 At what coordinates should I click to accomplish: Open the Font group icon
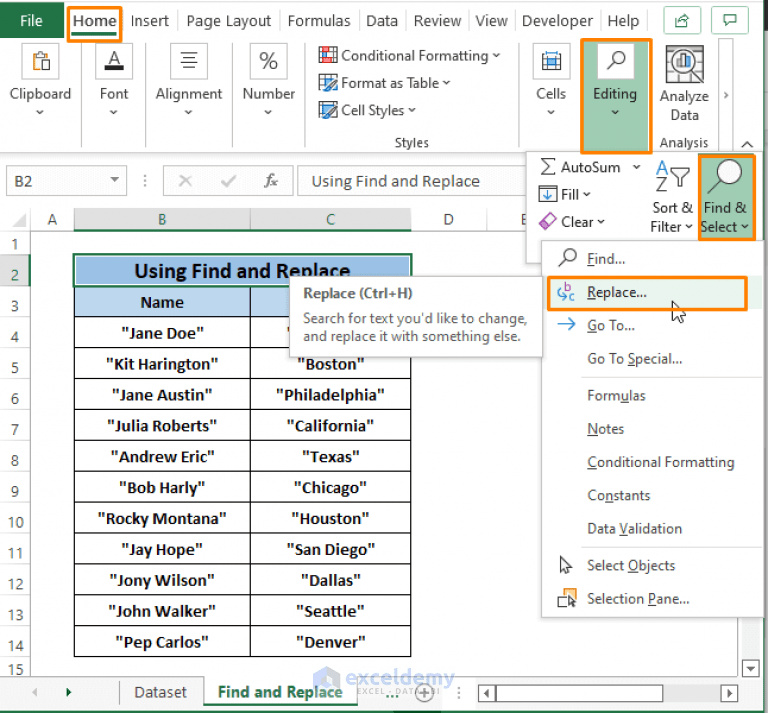click(x=114, y=61)
